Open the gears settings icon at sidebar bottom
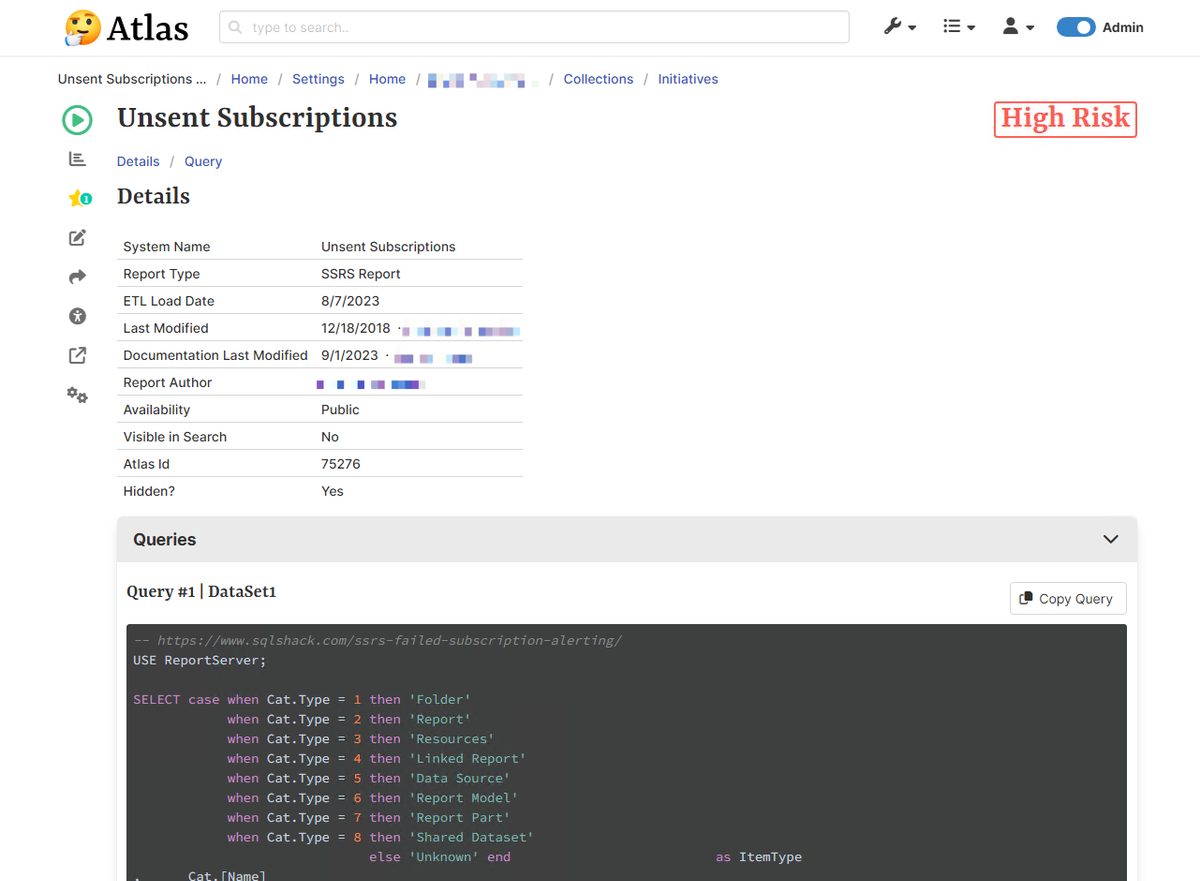 (77, 394)
